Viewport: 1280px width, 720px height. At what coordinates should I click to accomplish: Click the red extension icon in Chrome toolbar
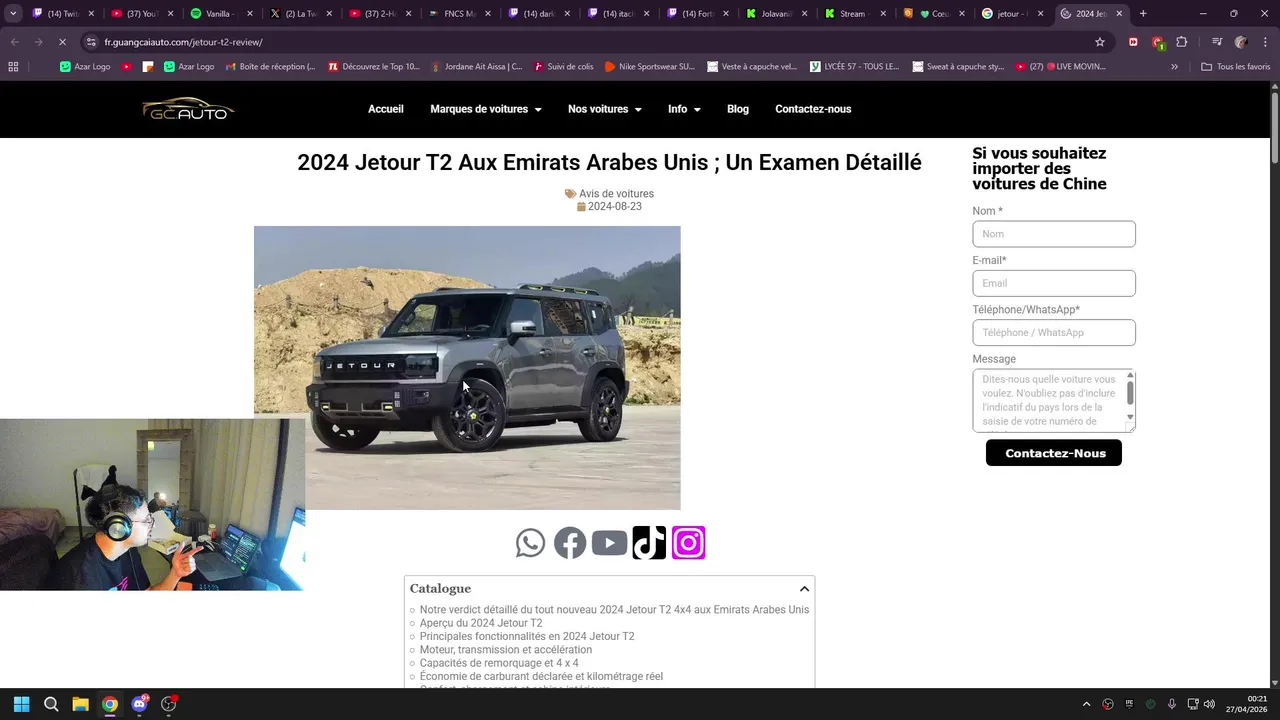tap(1133, 42)
